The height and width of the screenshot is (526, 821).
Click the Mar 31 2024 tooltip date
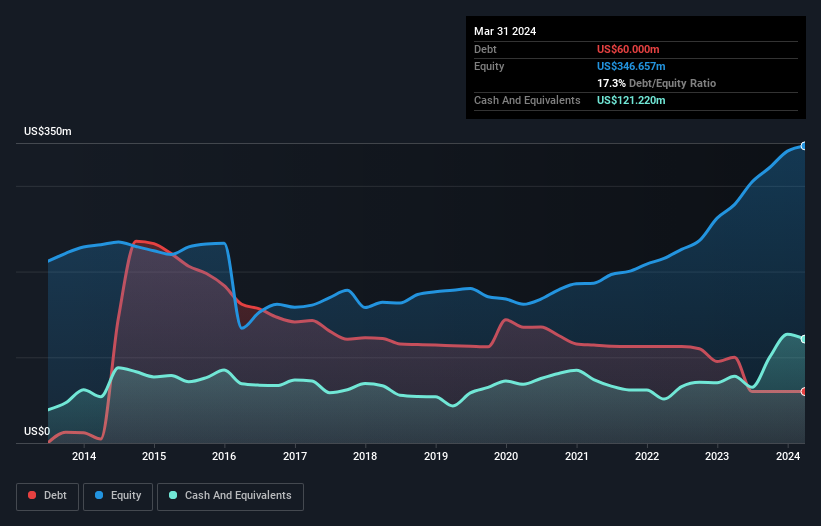[505, 31]
